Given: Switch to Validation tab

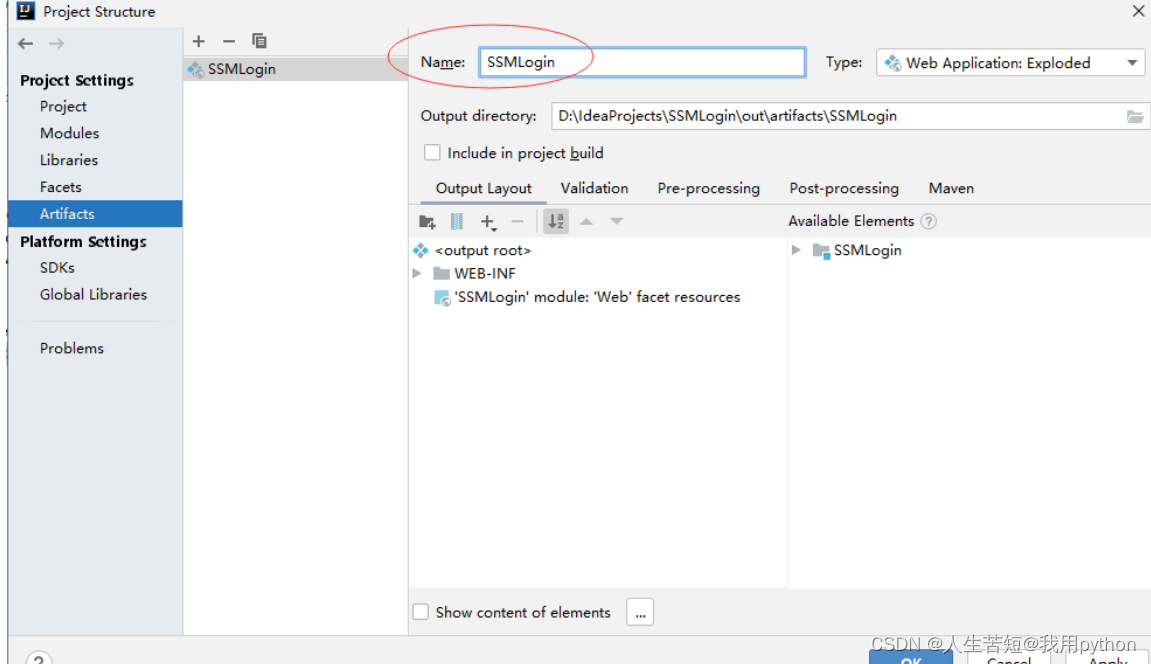Looking at the screenshot, I should (x=595, y=189).
